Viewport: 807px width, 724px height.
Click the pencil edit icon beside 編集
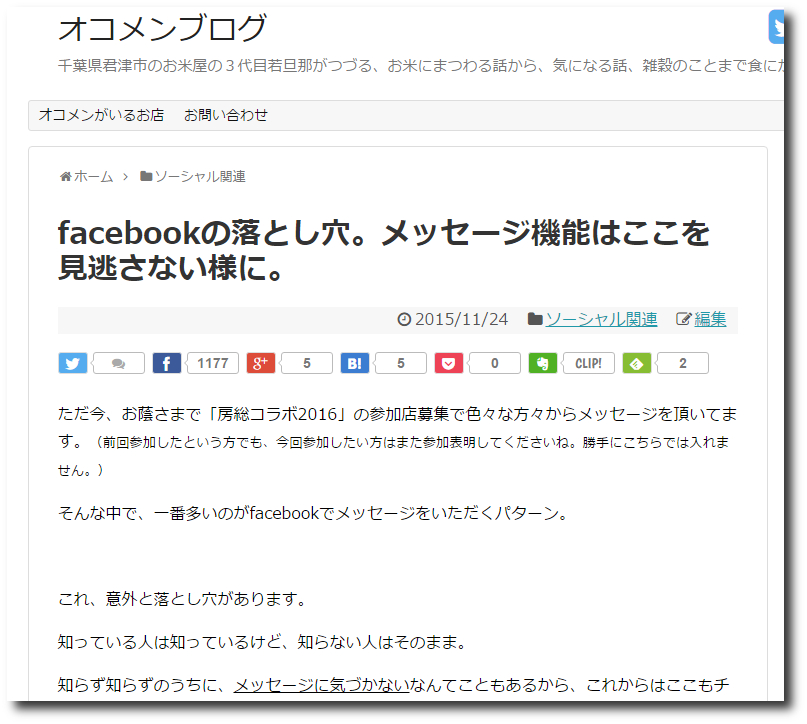(683, 319)
